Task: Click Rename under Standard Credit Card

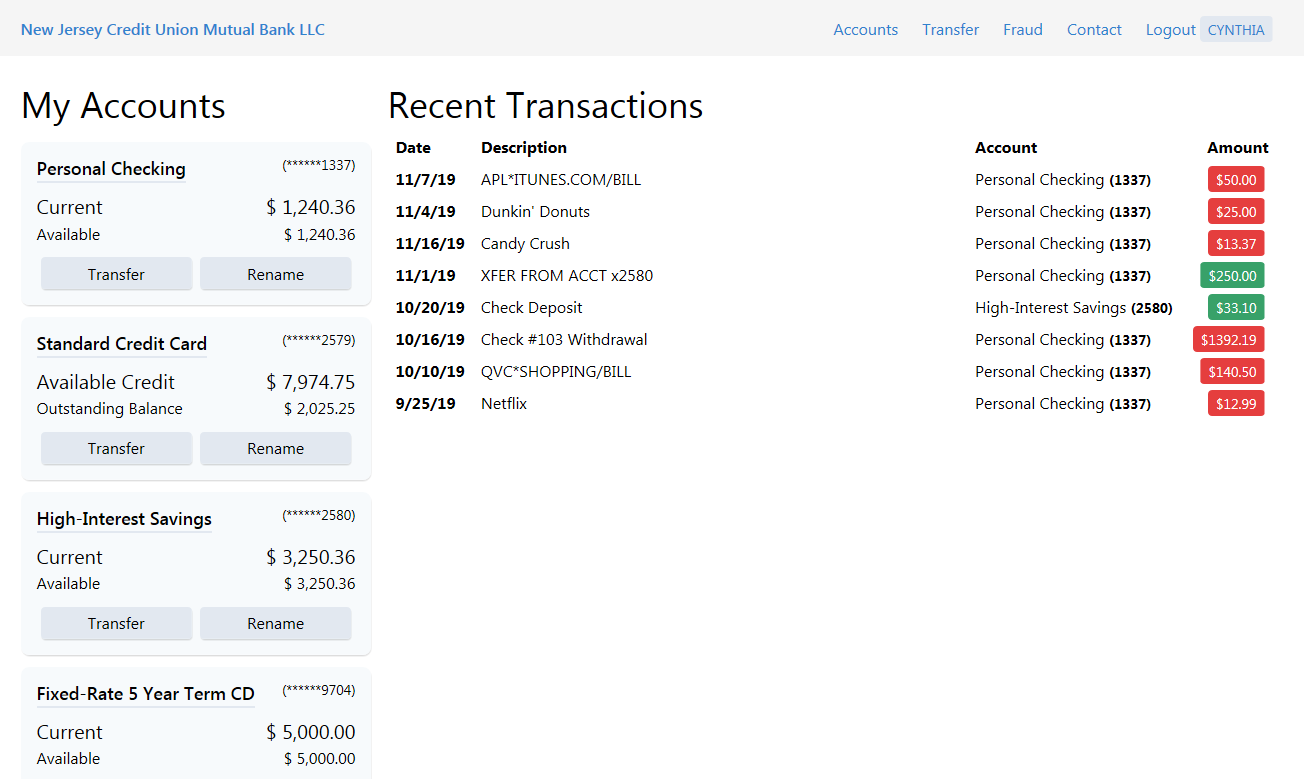Action: (276, 448)
